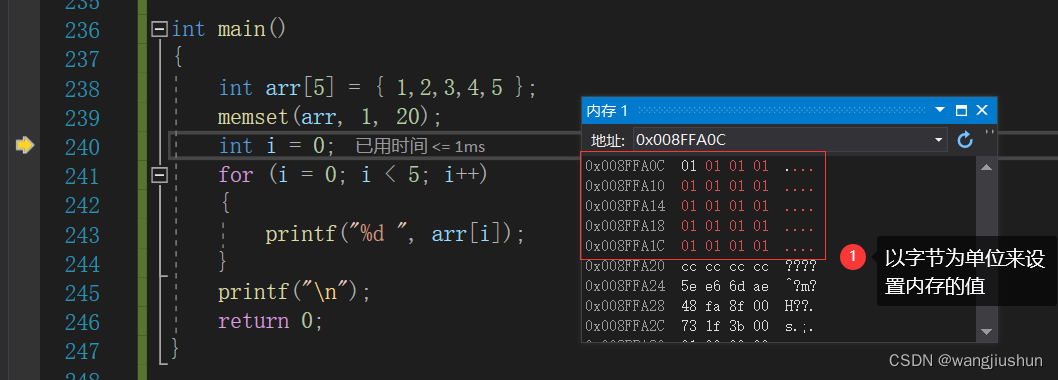Refresh the memory window with the circular arrow icon
Viewport: 1058px width, 380px height.
click(966, 140)
